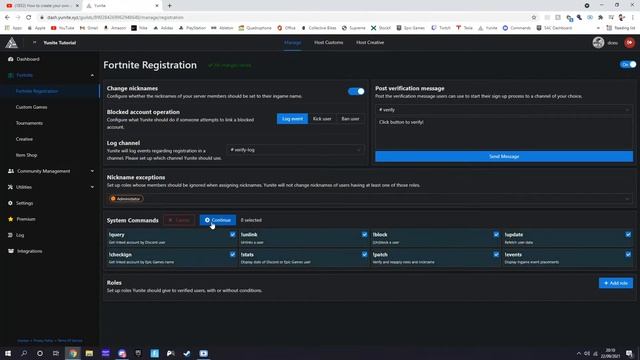
Task: Select the Log event option
Action: pos(292,119)
